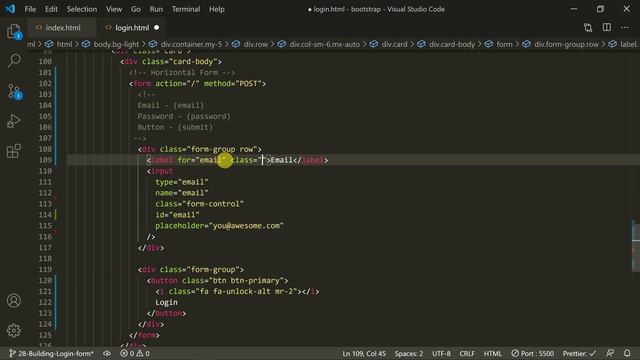Go to line via Ln 109, Col 45
640x360 pixels.
point(364,353)
